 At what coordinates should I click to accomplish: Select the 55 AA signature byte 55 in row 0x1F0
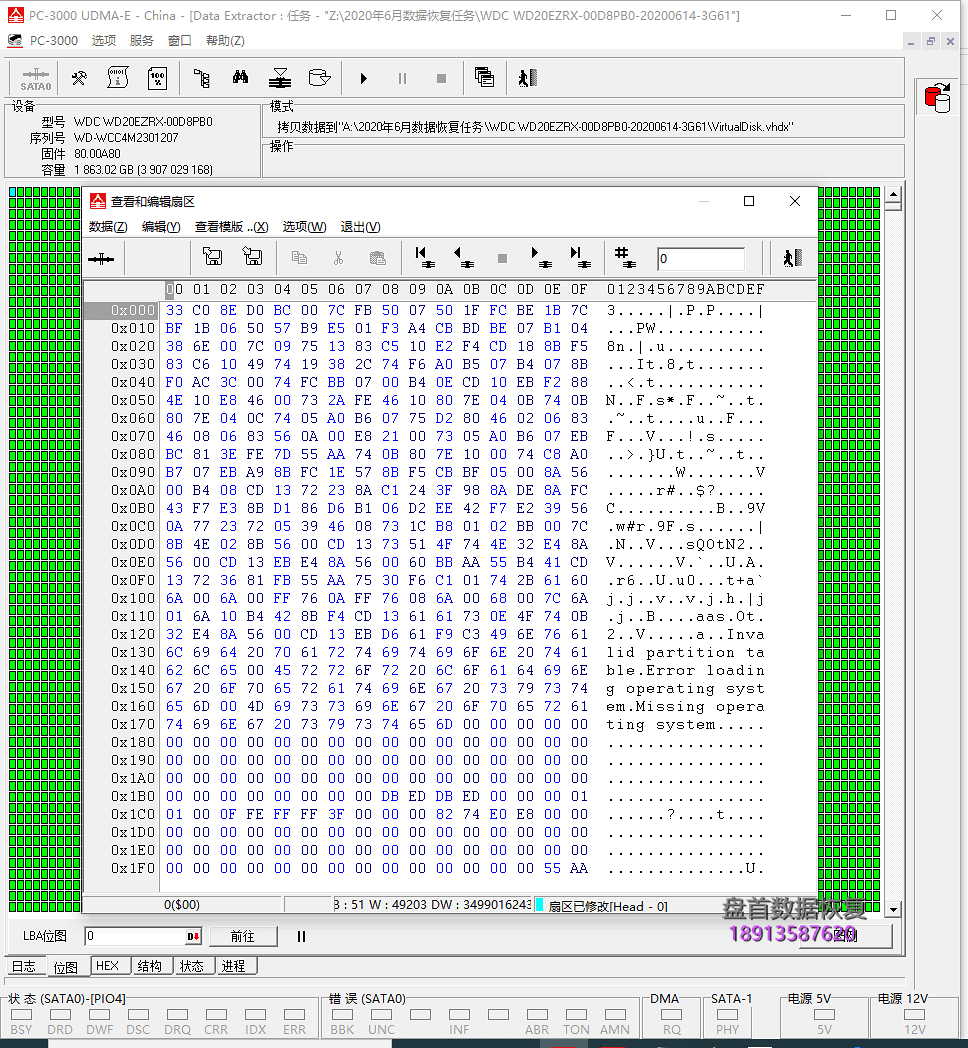[552, 868]
